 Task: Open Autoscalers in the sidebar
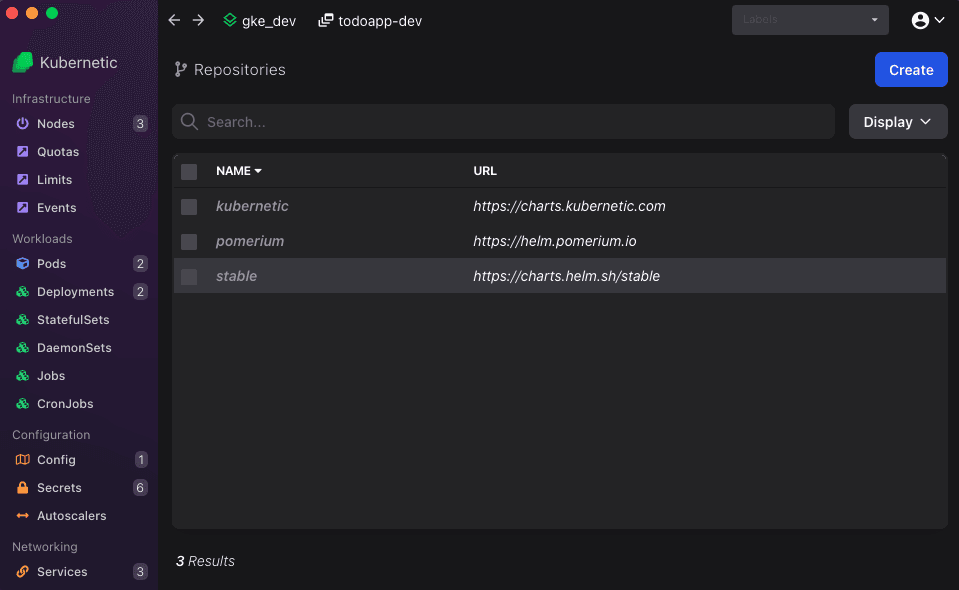(72, 516)
